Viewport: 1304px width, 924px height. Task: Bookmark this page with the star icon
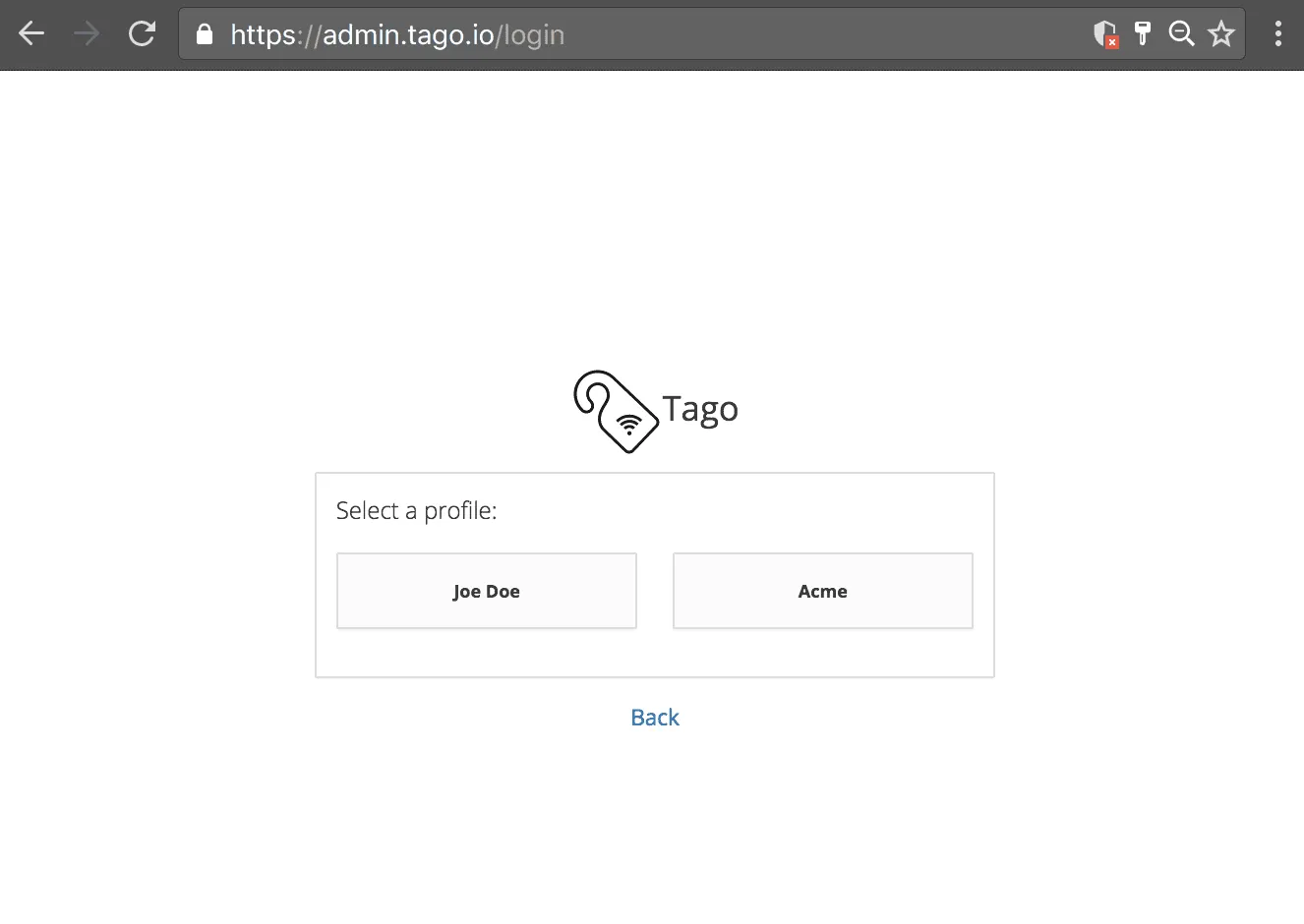1220,33
